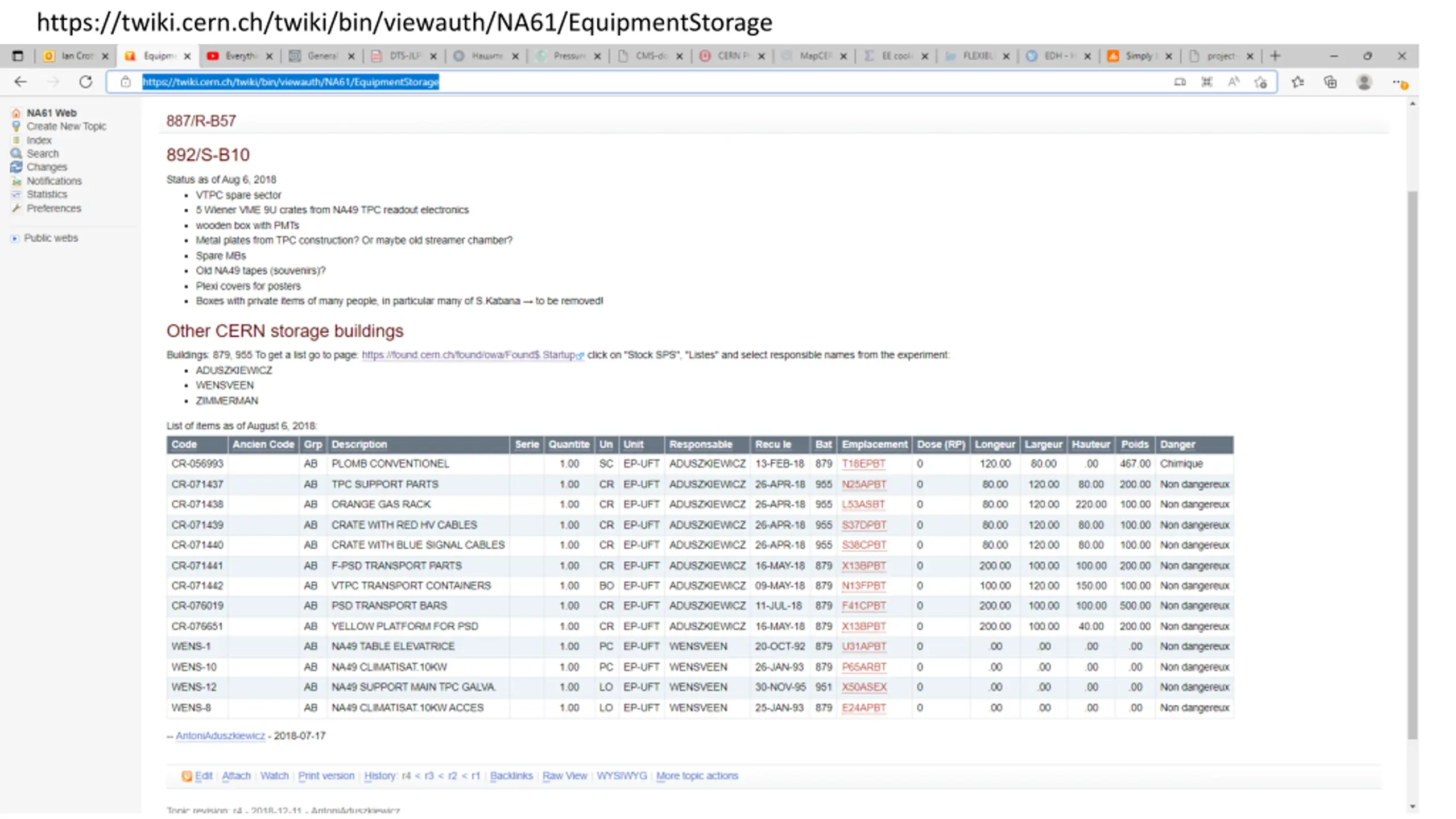Screen dimensions: 1456x819
Task: Open the AntoniAduszkiewicz author link
Action: coord(220,735)
